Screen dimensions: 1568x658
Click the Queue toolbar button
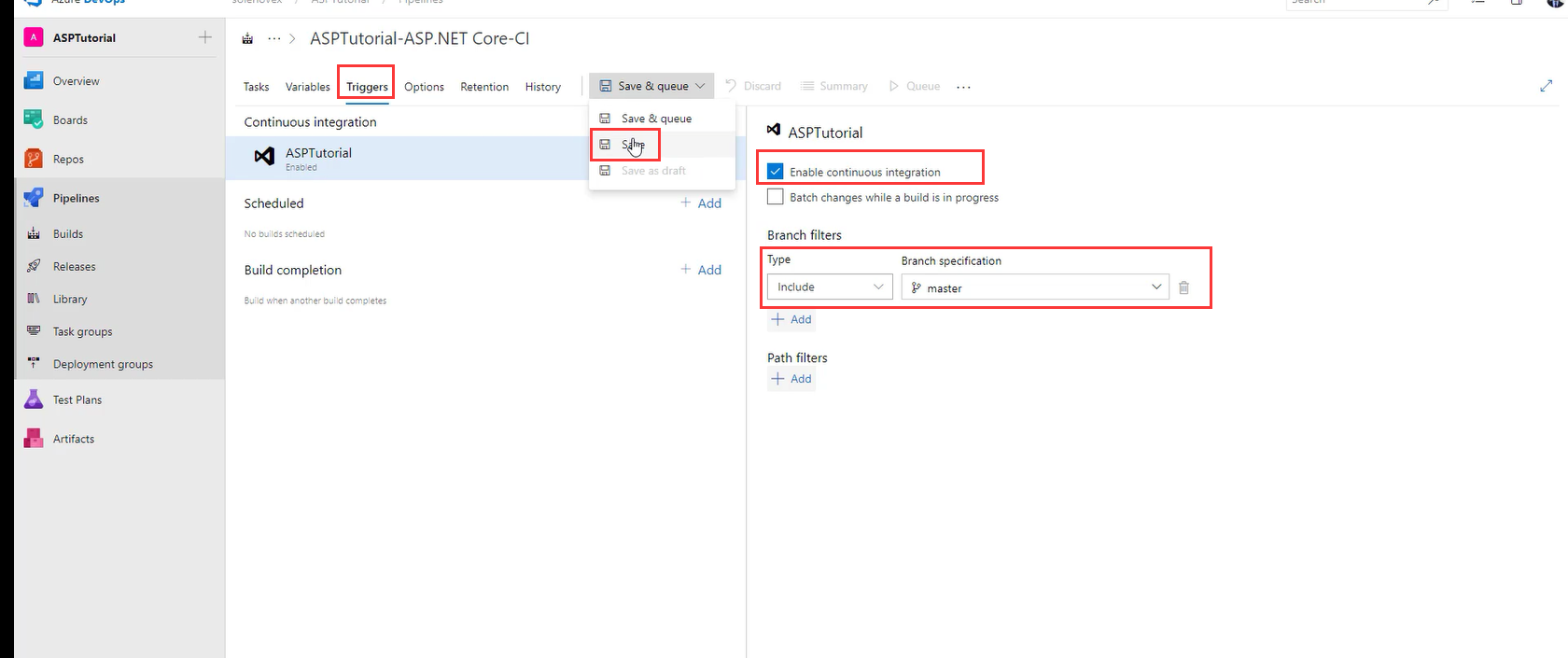(x=915, y=86)
